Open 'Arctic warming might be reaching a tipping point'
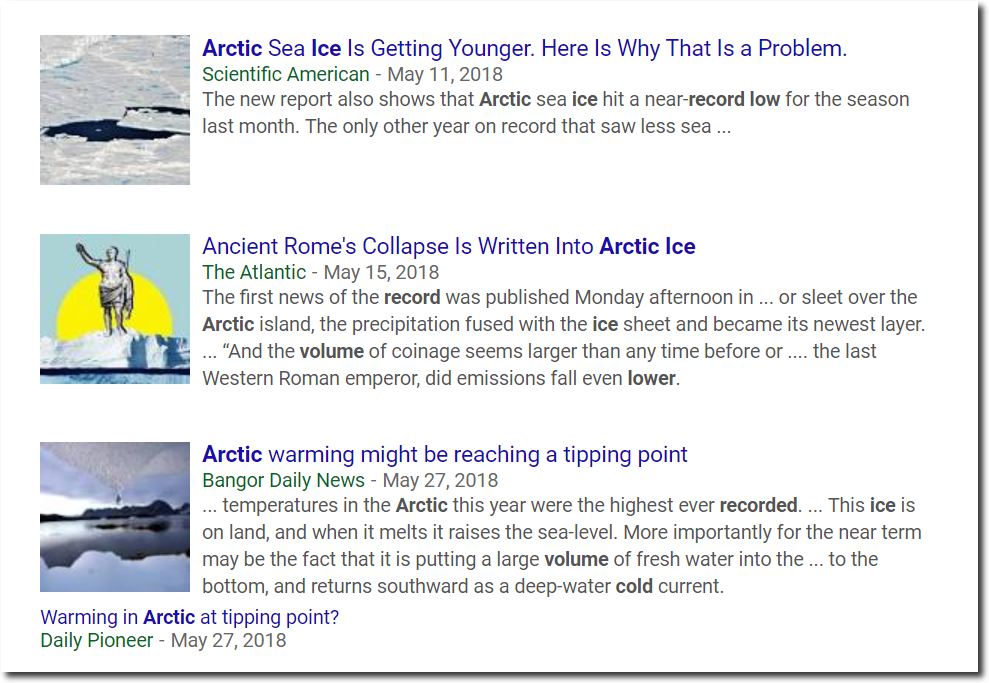This screenshot has width=989, height=683. (445, 455)
